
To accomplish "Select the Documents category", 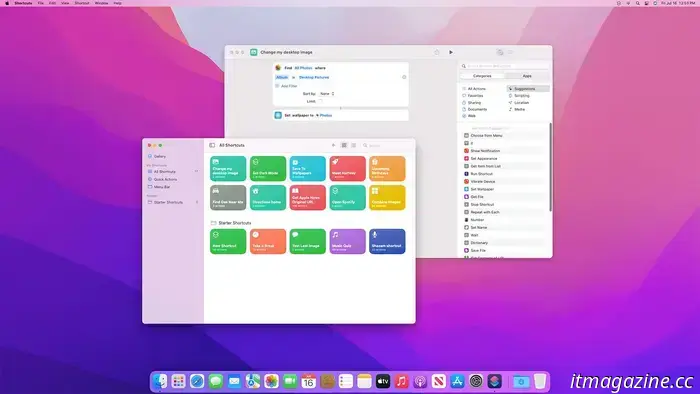I will pos(475,109).
